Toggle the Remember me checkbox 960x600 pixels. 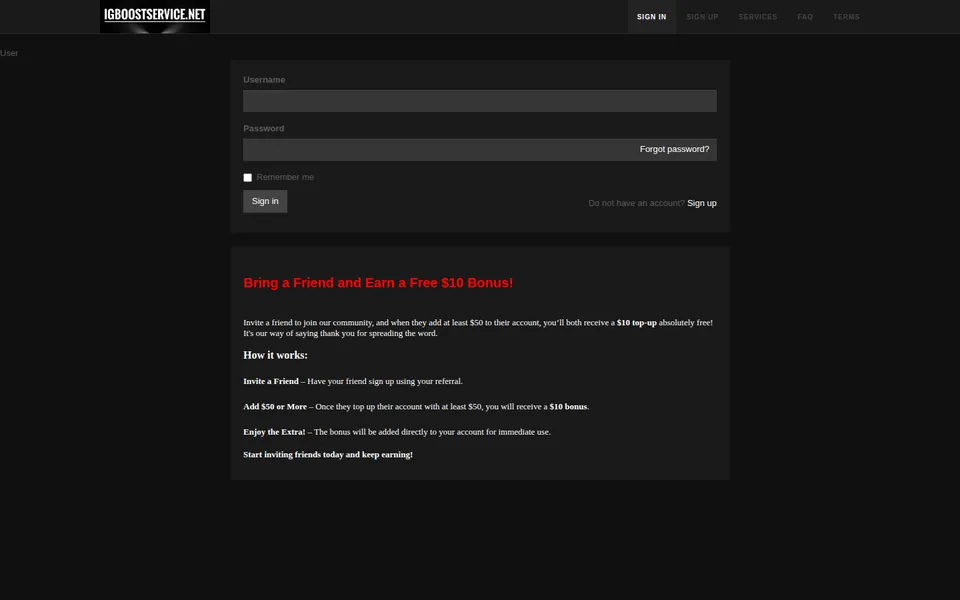click(x=247, y=178)
